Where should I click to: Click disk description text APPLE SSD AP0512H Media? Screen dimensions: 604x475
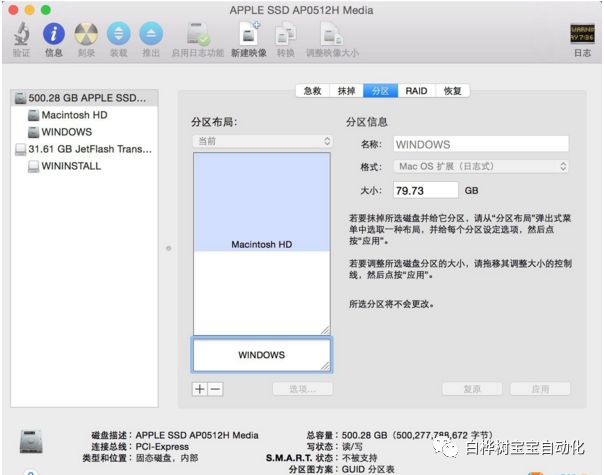click(x=197, y=435)
